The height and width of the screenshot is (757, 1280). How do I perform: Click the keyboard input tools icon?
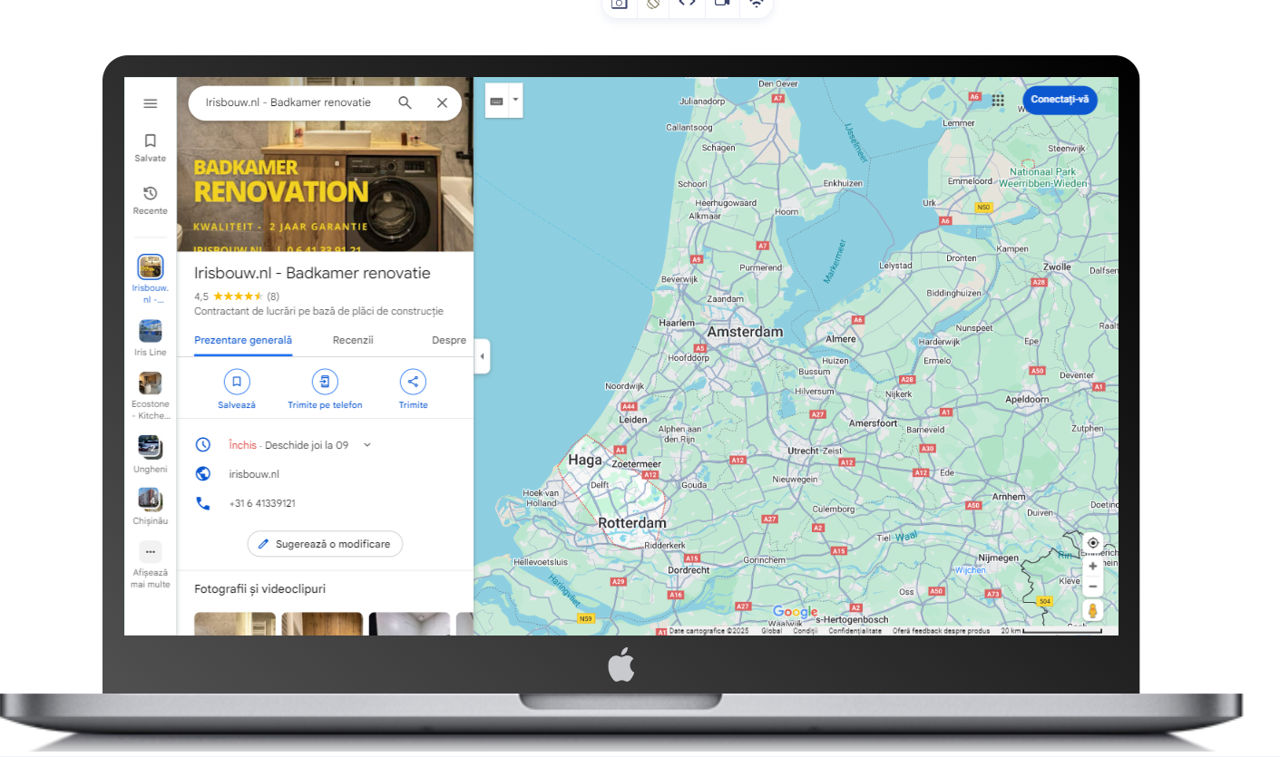pyautogui.click(x=496, y=101)
